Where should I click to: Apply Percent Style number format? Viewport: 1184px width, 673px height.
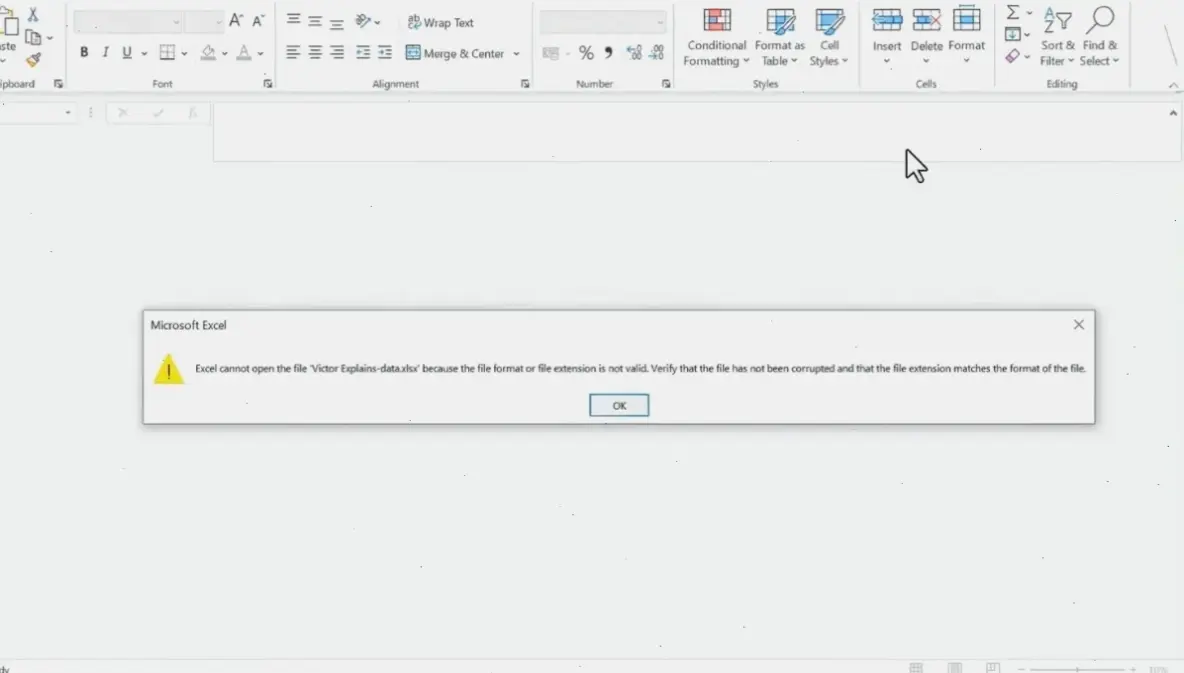(586, 54)
